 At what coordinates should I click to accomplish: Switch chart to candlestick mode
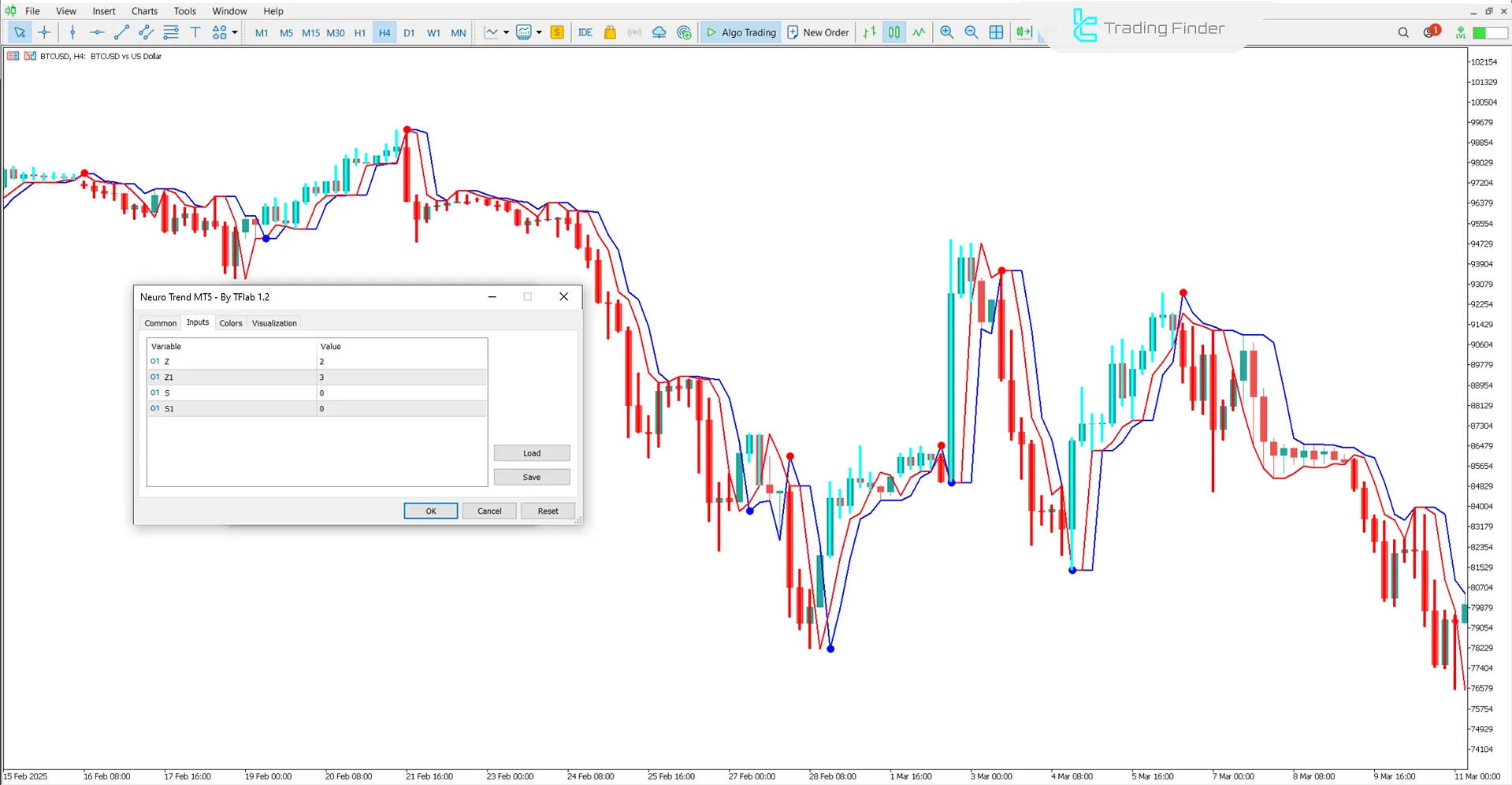tap(894, 32)
